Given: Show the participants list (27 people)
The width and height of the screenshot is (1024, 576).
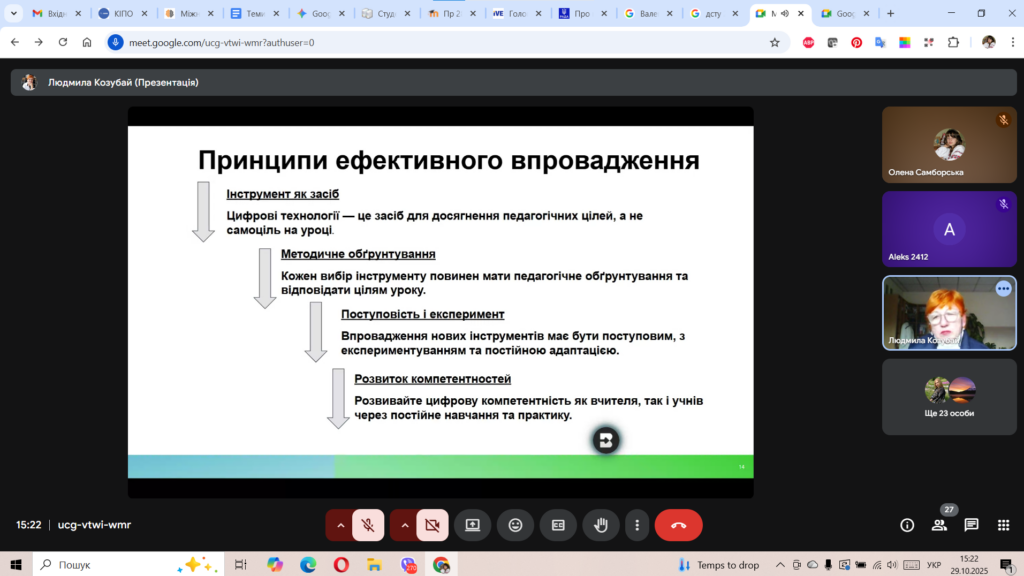Looking at the screenshot, I should click(939, 525).
